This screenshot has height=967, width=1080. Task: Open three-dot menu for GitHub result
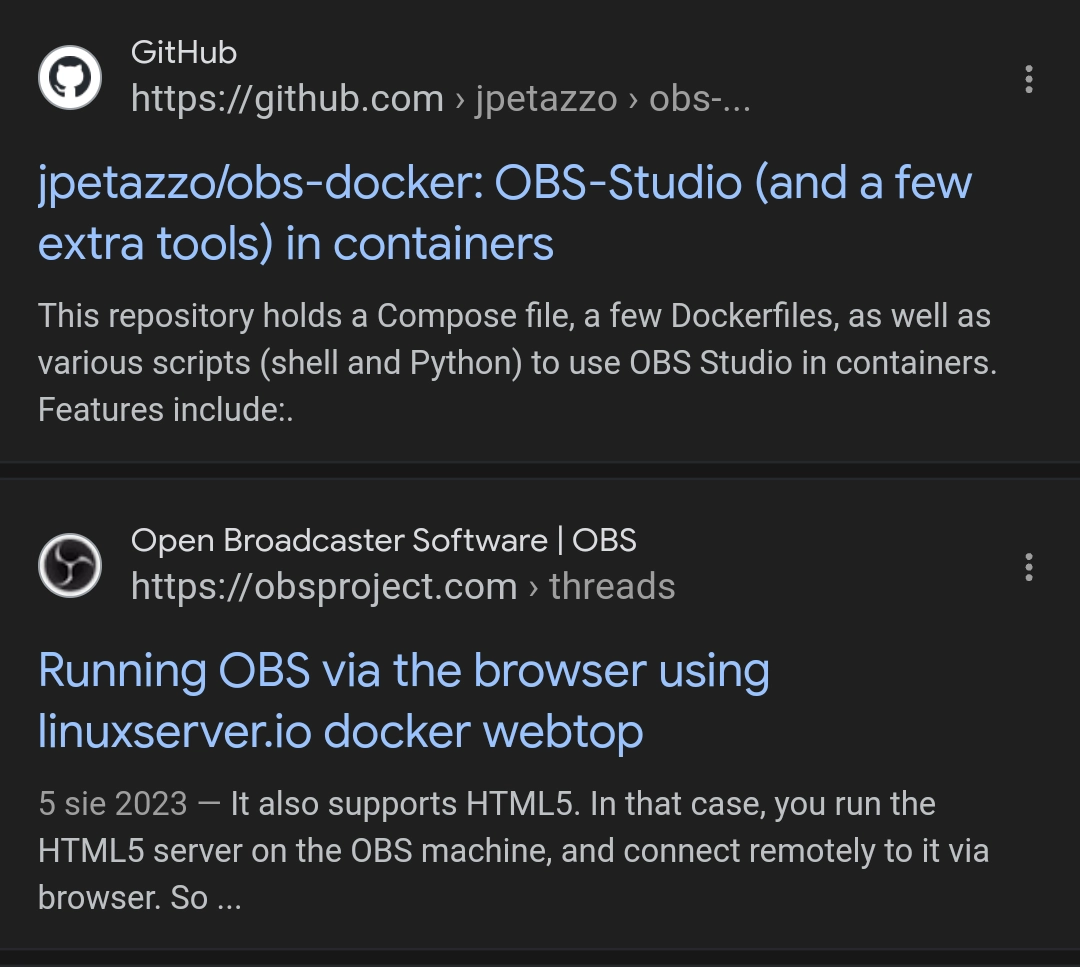pyautogui.click(x=1028, y=79)
